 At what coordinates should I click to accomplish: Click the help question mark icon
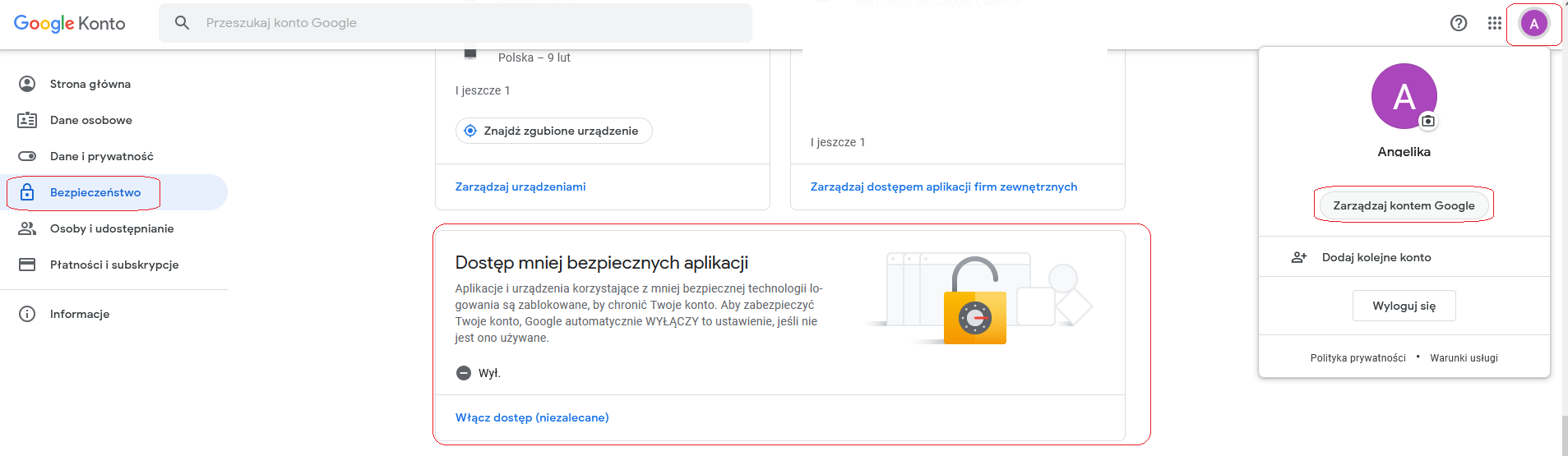[1459, 23]
